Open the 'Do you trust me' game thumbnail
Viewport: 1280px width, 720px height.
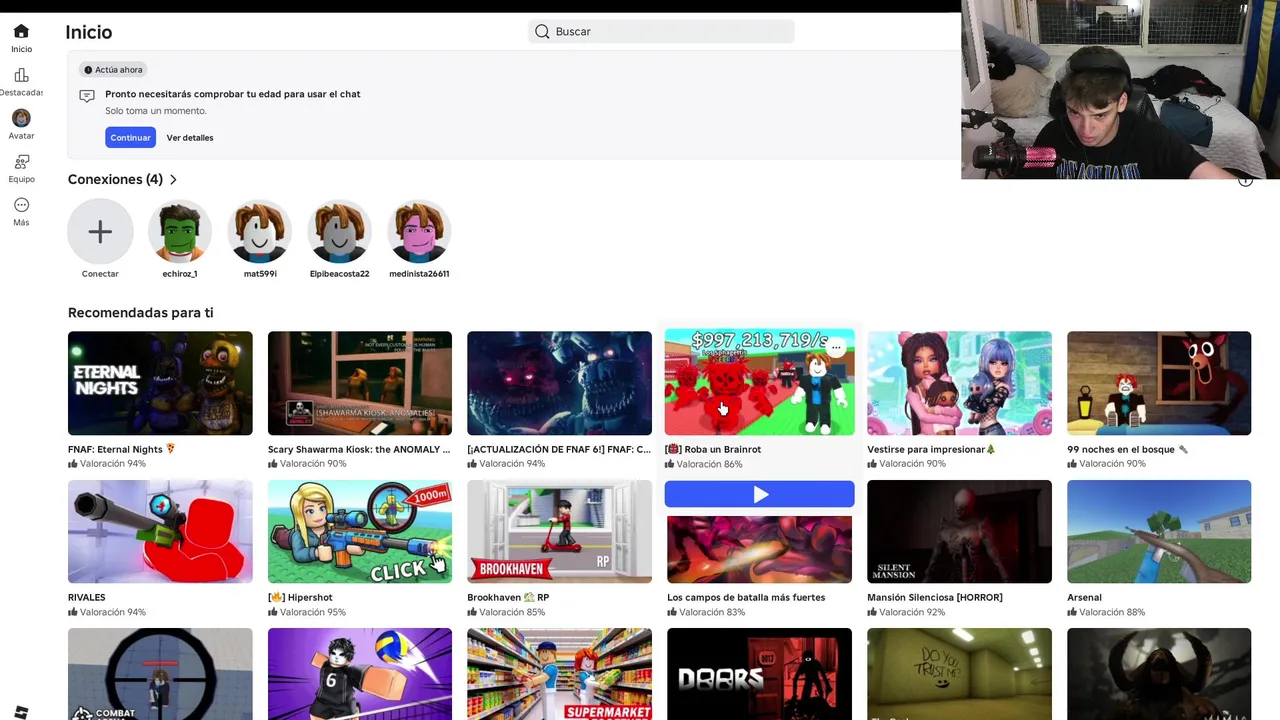959,674
